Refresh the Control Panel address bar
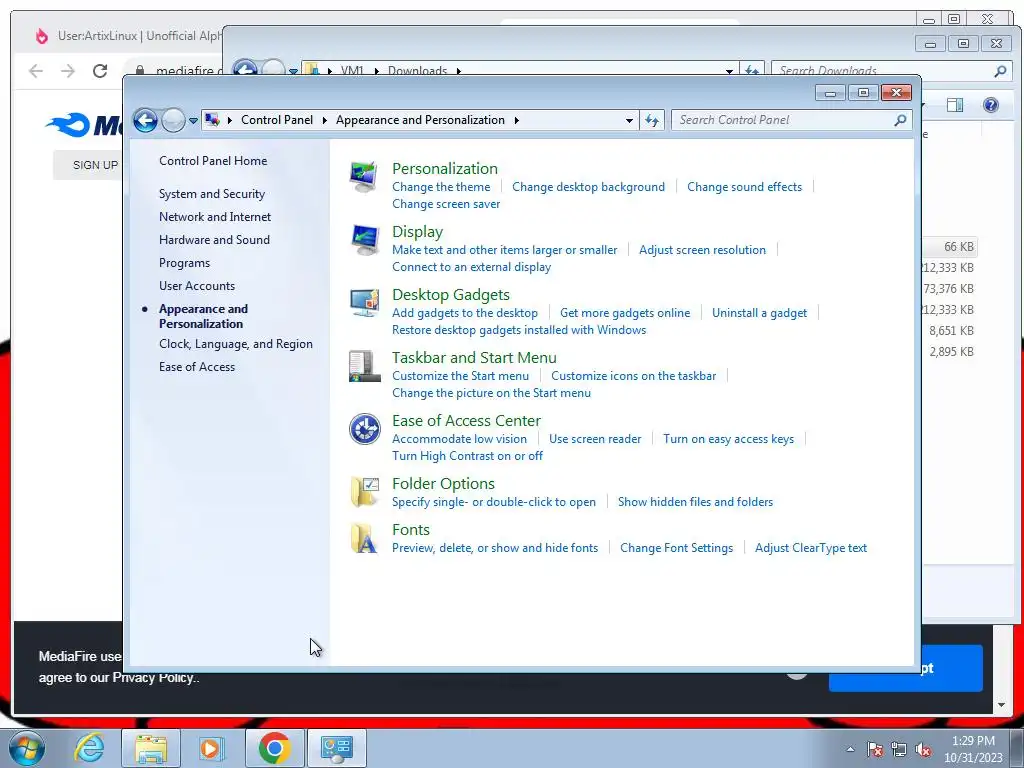The image size is (1024, 768). 652,120
